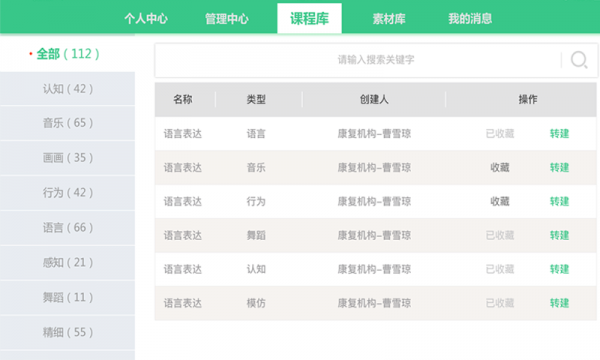600x360 pixels.
Task: Toggle 收藏 for the 行为 type row
Action: (x=500, y=201)
